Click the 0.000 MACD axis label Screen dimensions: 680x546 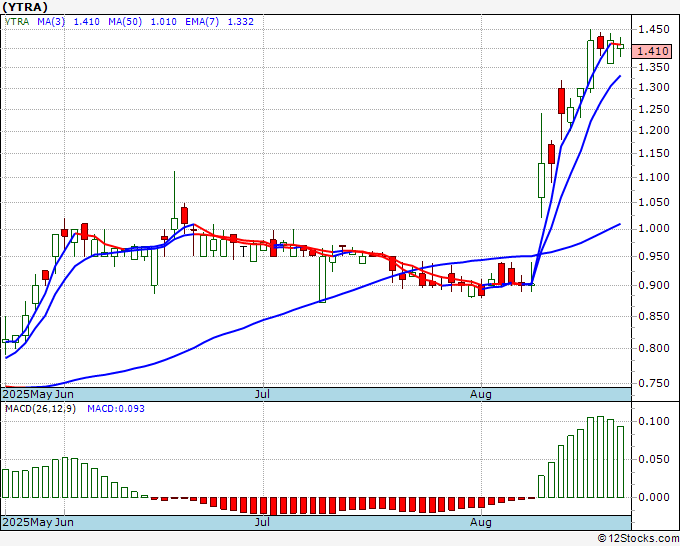654,497
